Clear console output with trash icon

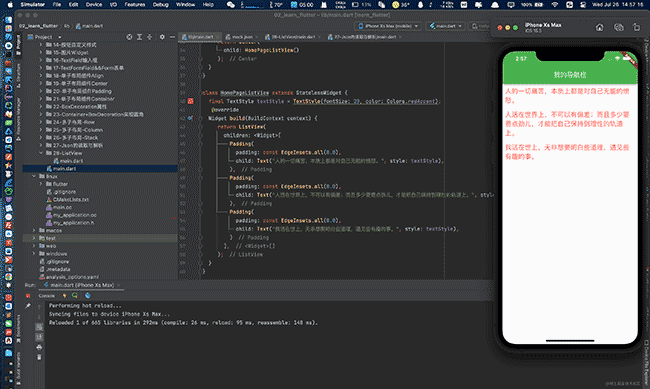coord(39,357)
